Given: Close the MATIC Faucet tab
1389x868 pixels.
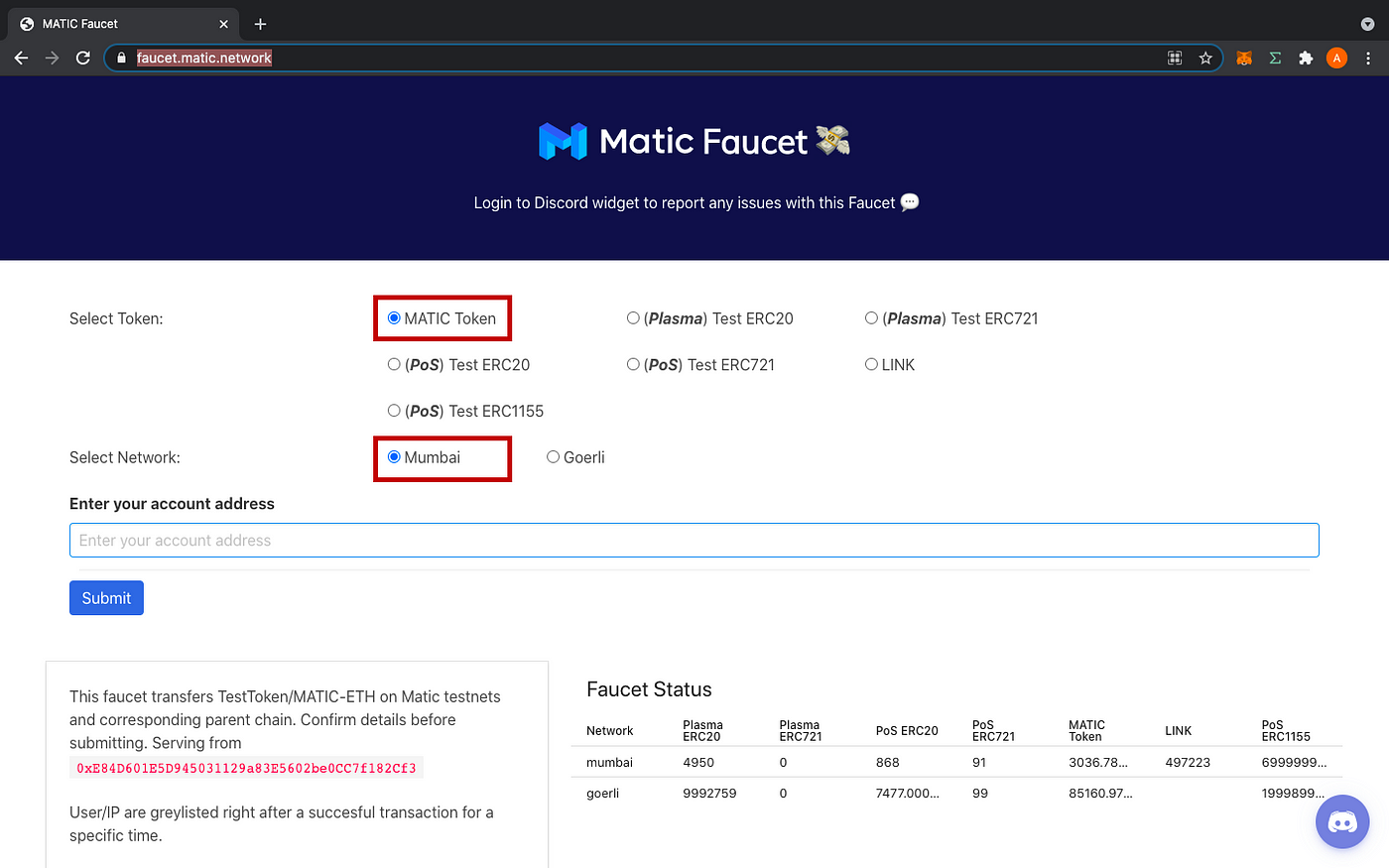Looking at the screenshot, I should click(223, 24).
